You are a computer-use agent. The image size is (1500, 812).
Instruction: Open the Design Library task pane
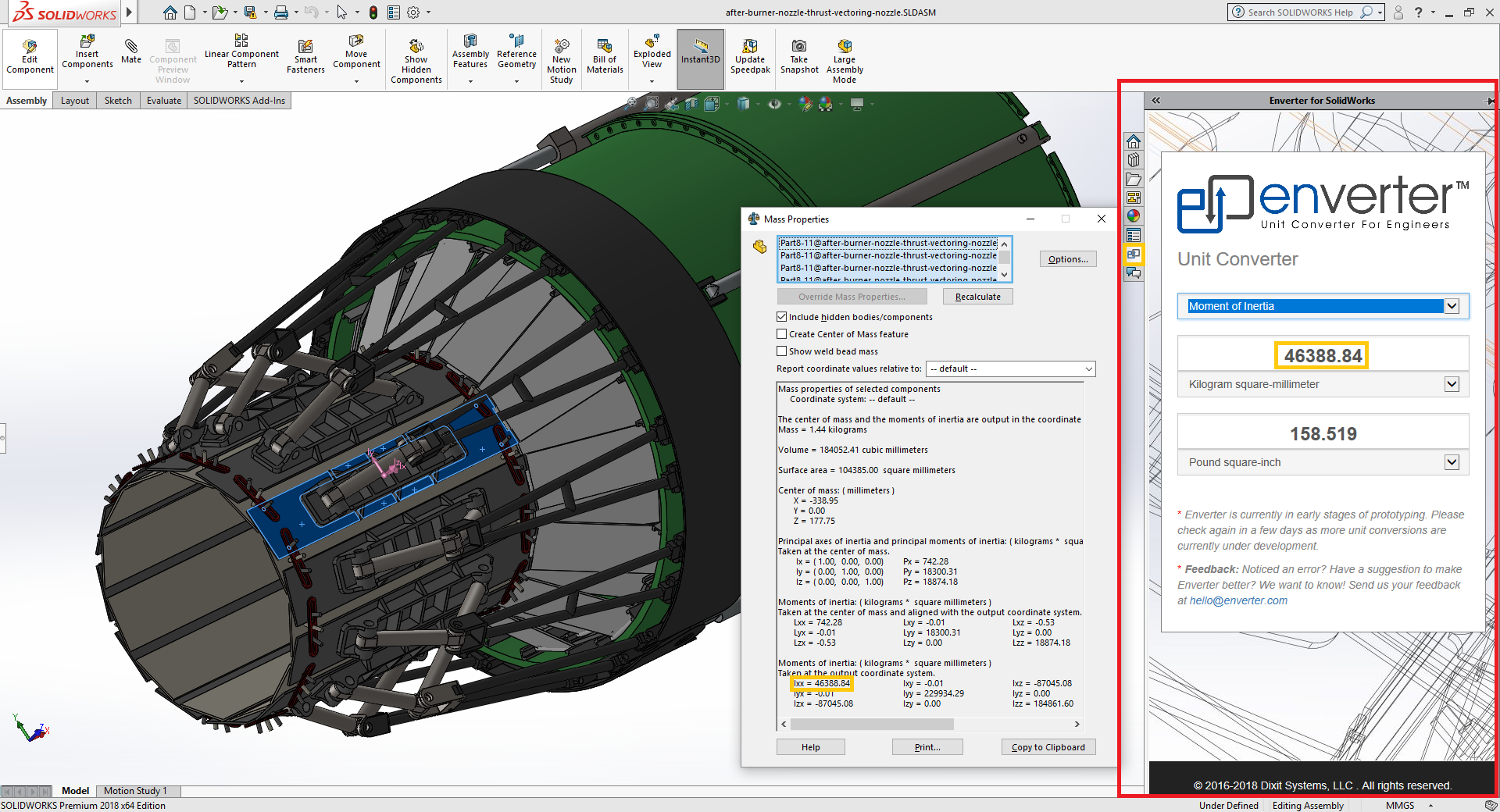[x=1134, y=159]
